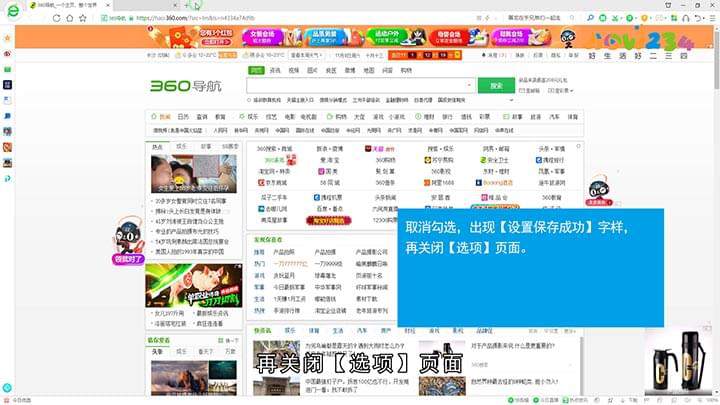Open the 携程旅行 site link
720x405 pixels.
click(x=550, y=160)
